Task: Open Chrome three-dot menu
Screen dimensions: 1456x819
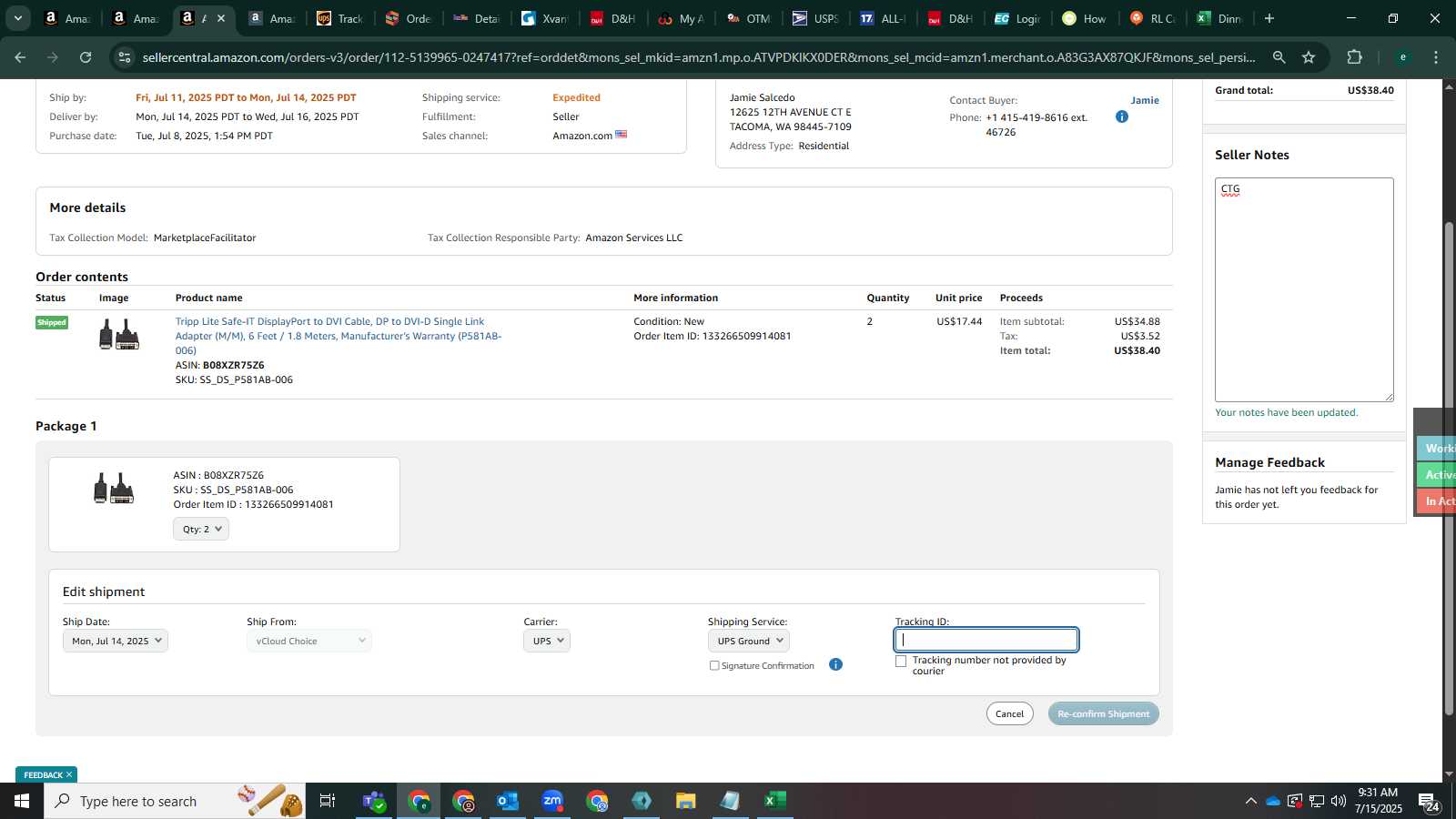Action: pyautogui.click(x=1436, y=57)
